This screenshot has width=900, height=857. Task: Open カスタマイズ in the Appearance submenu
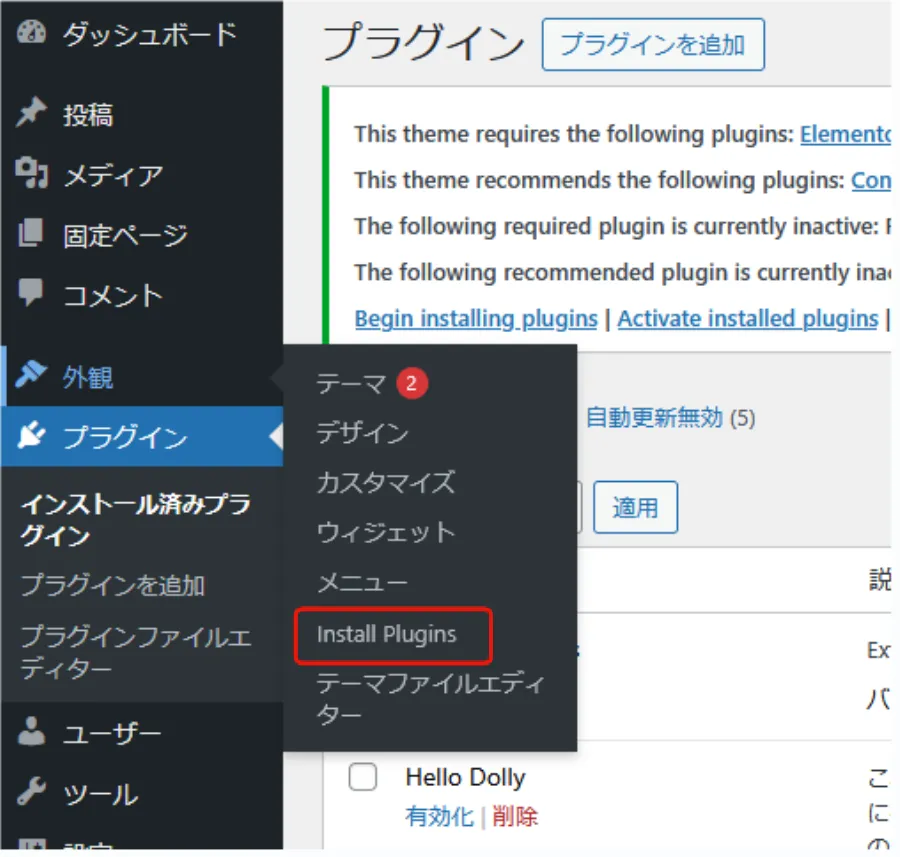(x=386, y=483)
